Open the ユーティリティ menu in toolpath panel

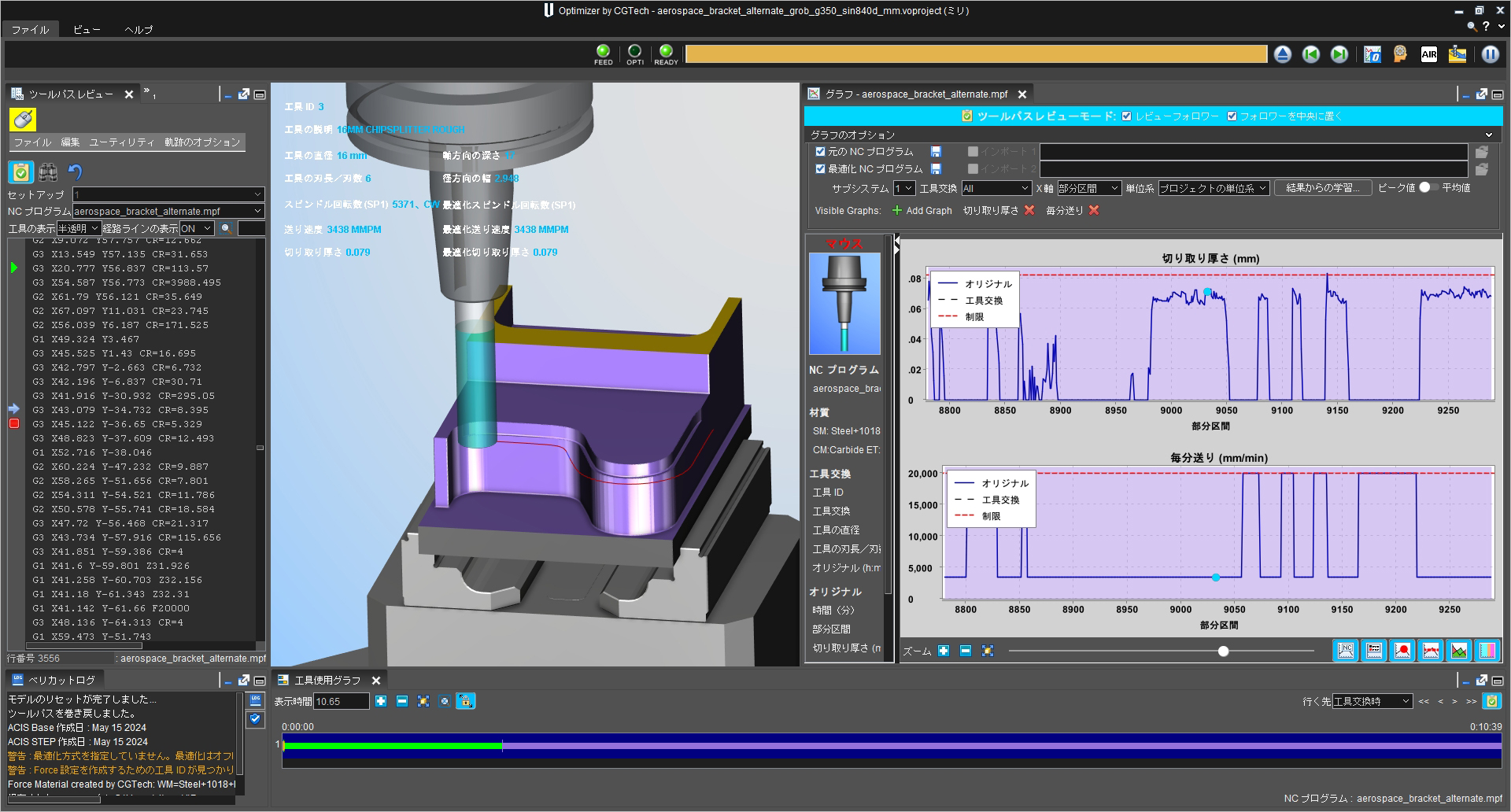121,142
